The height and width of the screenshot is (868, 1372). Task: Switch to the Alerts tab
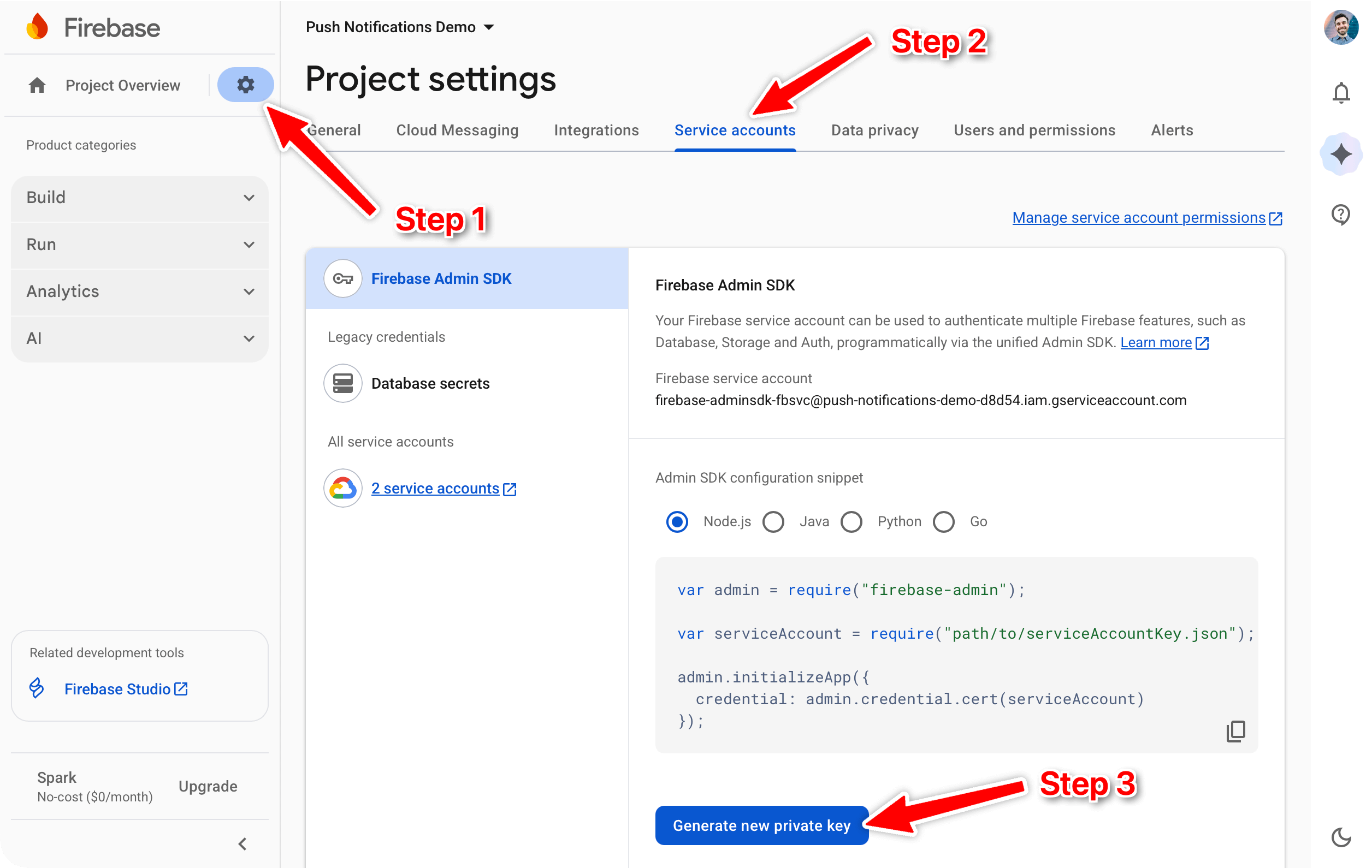tap(1172, 130)
